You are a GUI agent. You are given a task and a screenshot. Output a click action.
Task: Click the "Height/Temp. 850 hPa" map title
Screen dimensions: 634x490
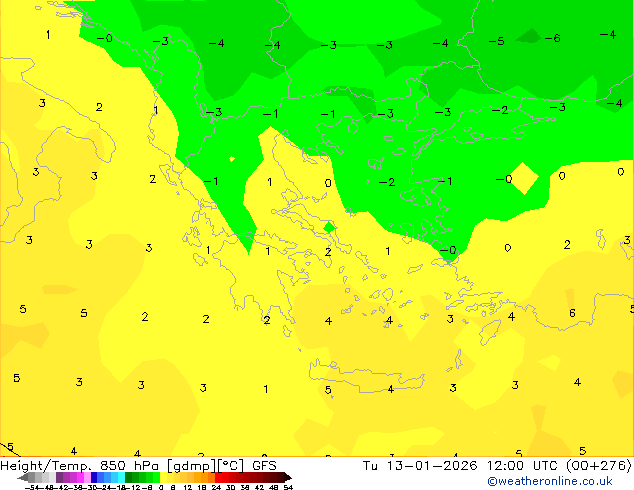(x=80, y=466)
